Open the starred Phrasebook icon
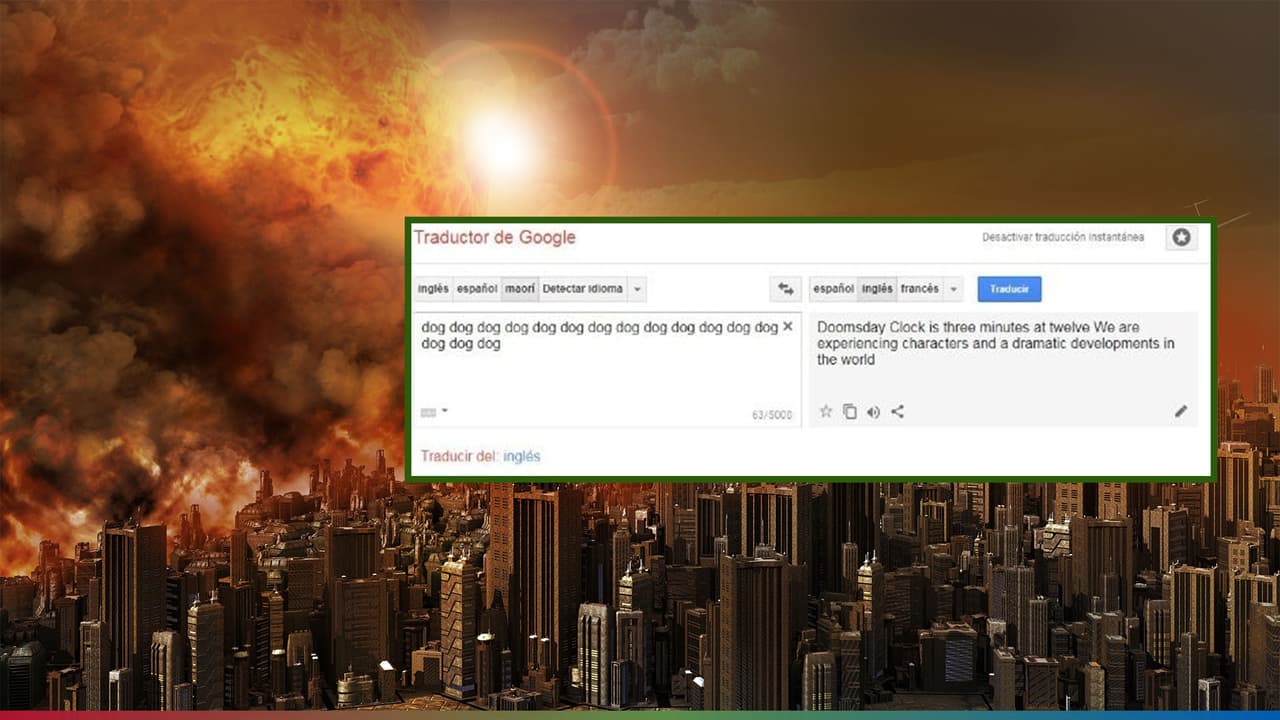 click(x=1181, y=237)
